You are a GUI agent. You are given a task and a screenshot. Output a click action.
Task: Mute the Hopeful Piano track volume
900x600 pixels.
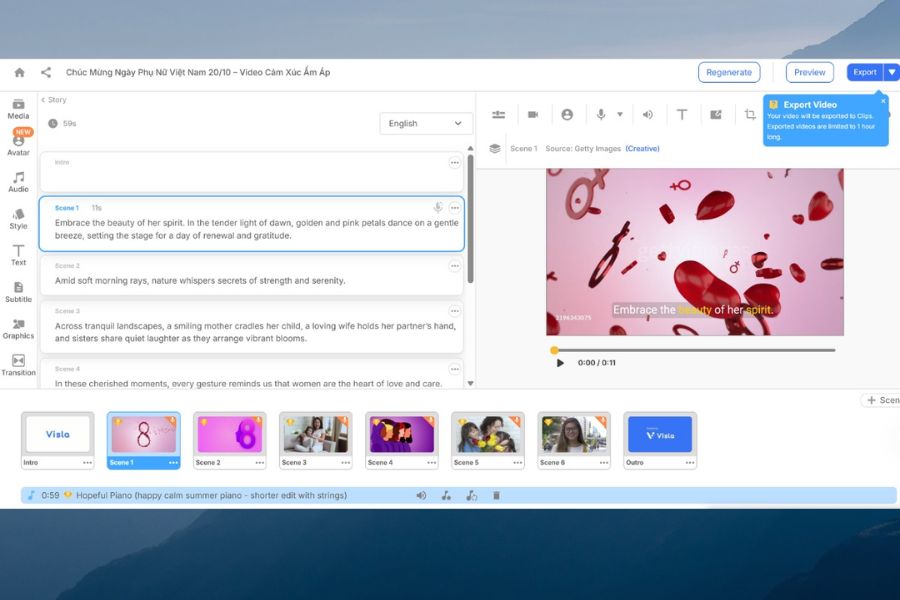pos(421,496)
